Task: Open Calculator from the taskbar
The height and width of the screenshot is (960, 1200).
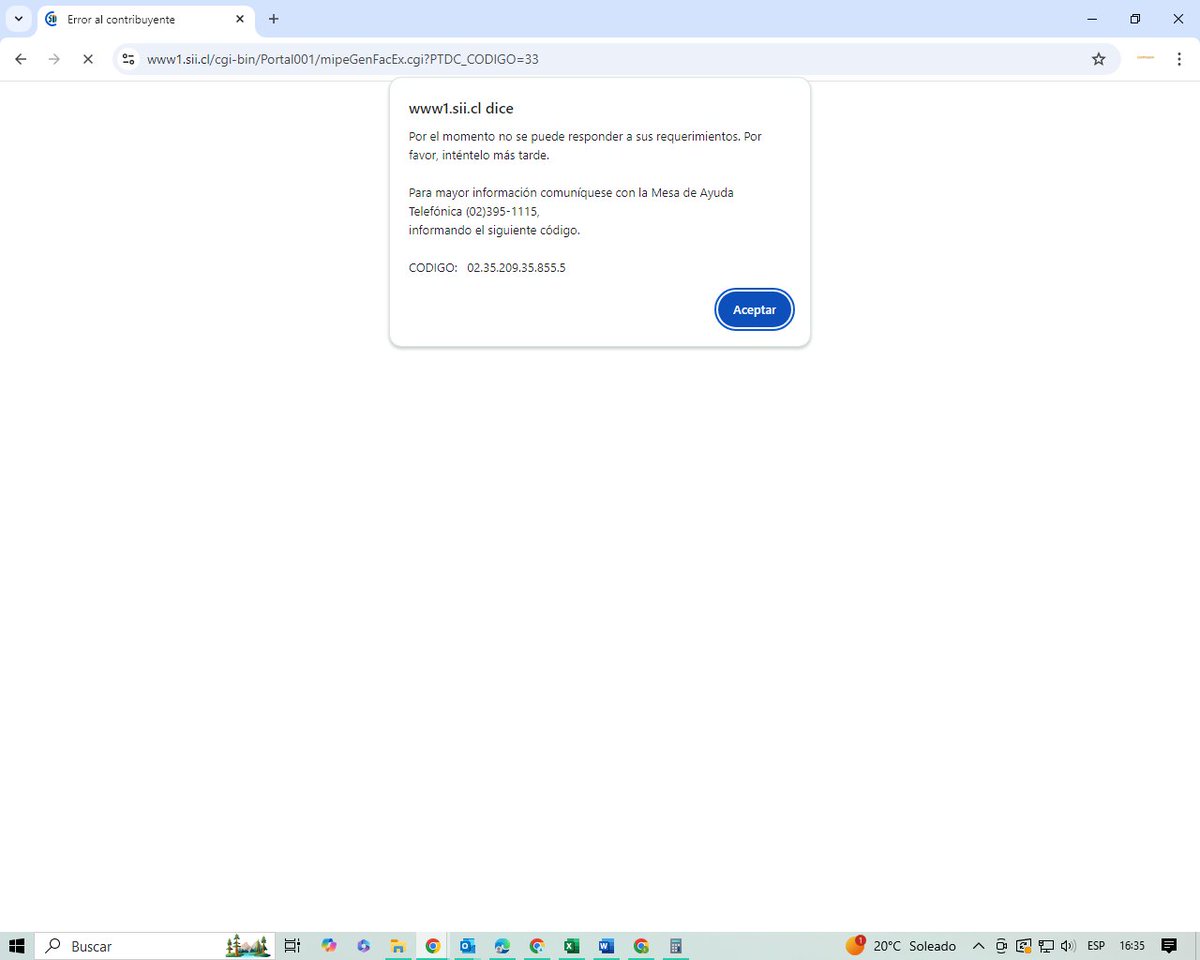Action: point(675,945)
